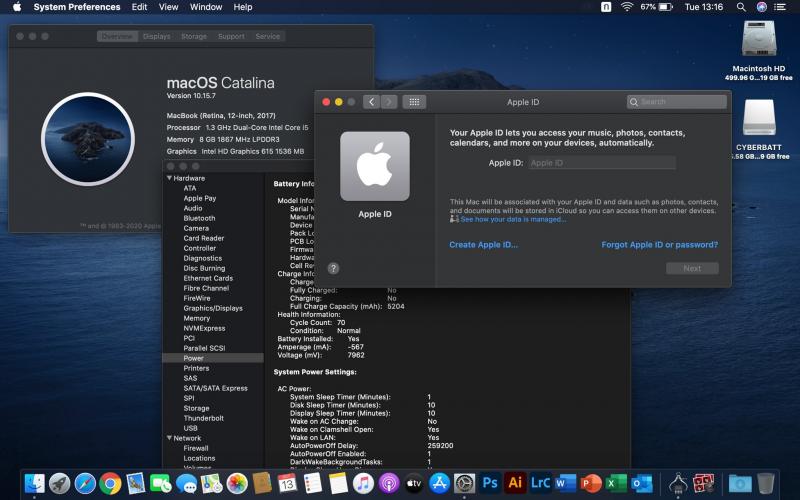Open App Store from the Dock

[439, 483]
